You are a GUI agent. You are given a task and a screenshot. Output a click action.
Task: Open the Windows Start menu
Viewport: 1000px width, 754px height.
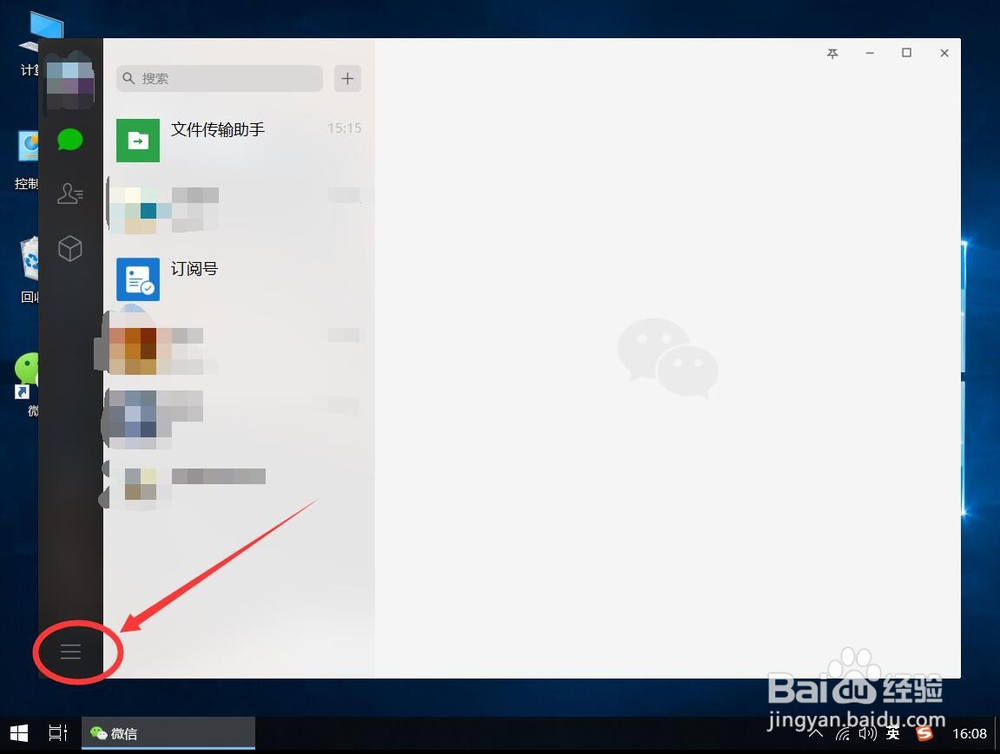[x=19, y=734]
